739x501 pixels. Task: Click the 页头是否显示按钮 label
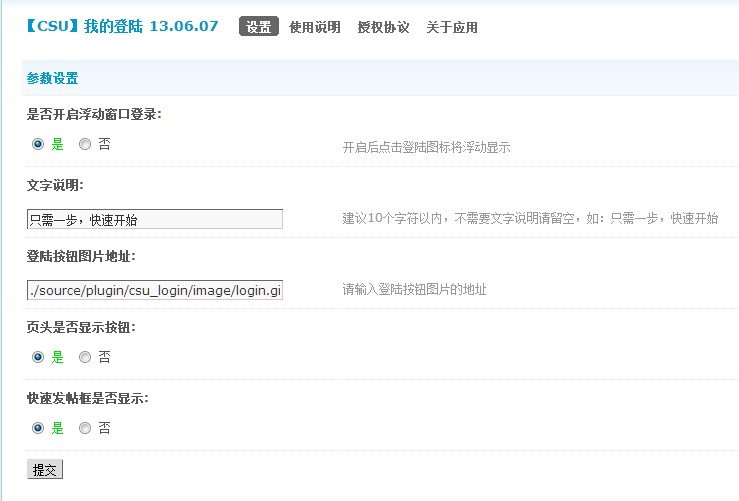click(x=81, y=327)
